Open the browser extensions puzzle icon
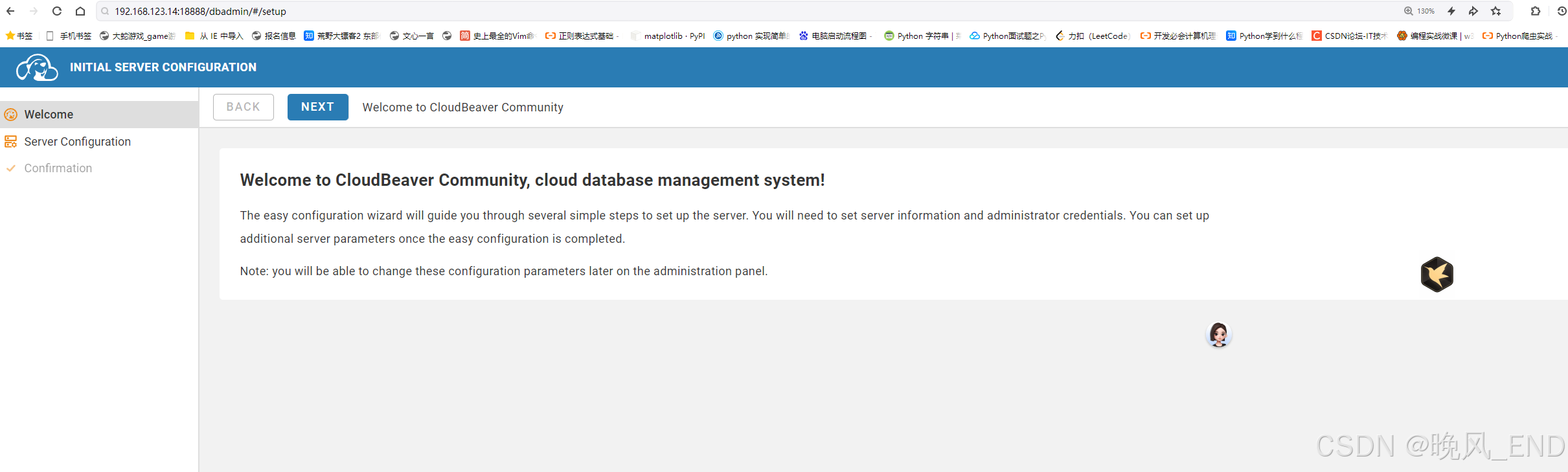 [x=1536, y=11]
